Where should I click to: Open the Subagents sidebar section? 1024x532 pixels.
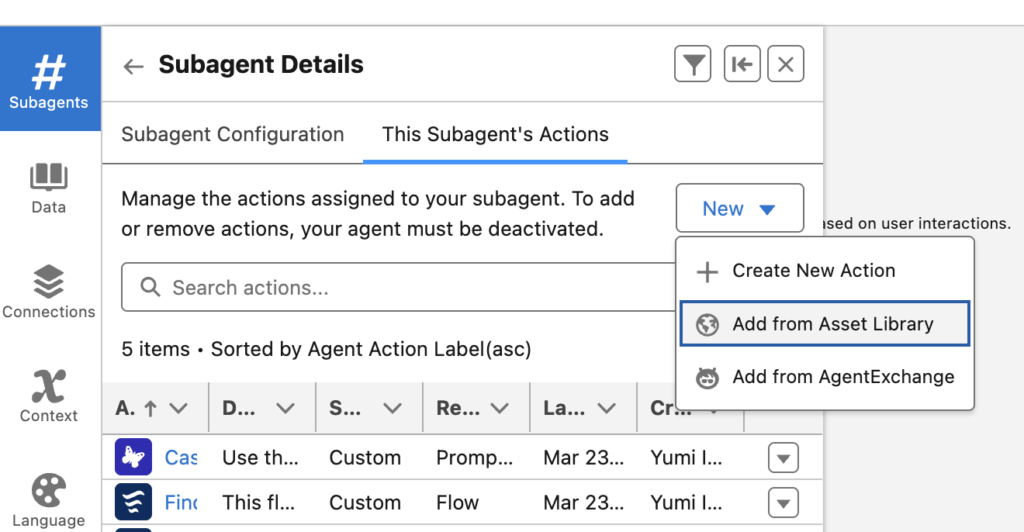click(x=49, y=79)
